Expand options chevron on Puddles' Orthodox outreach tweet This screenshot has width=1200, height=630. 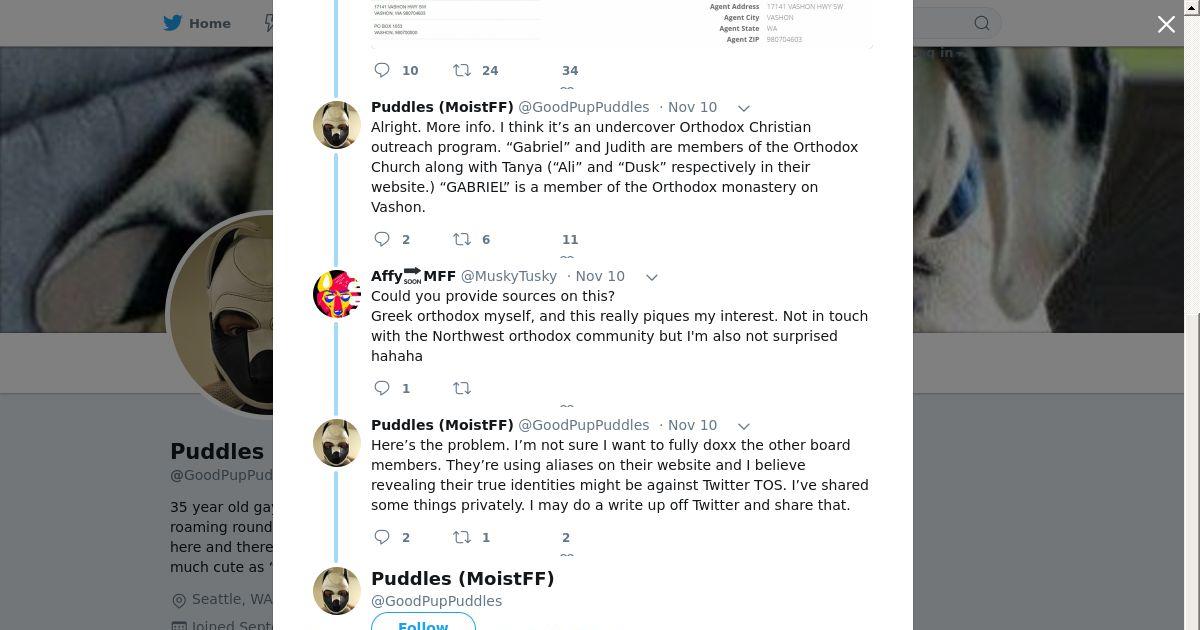click(743, 108)
